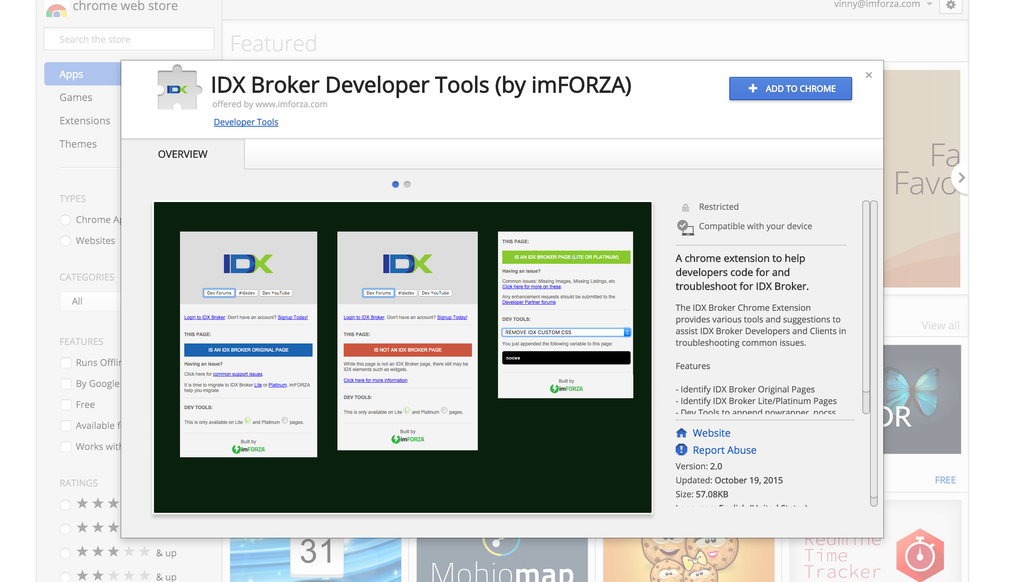Click 'Version: 2.0' text
The image size is (1024, 582).
point(699,466)
